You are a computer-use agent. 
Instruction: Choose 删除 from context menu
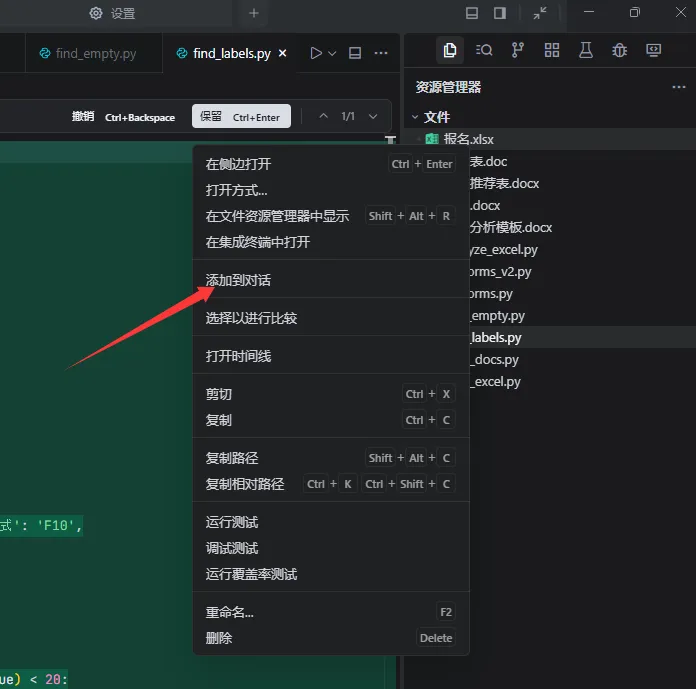click(331, 638)
